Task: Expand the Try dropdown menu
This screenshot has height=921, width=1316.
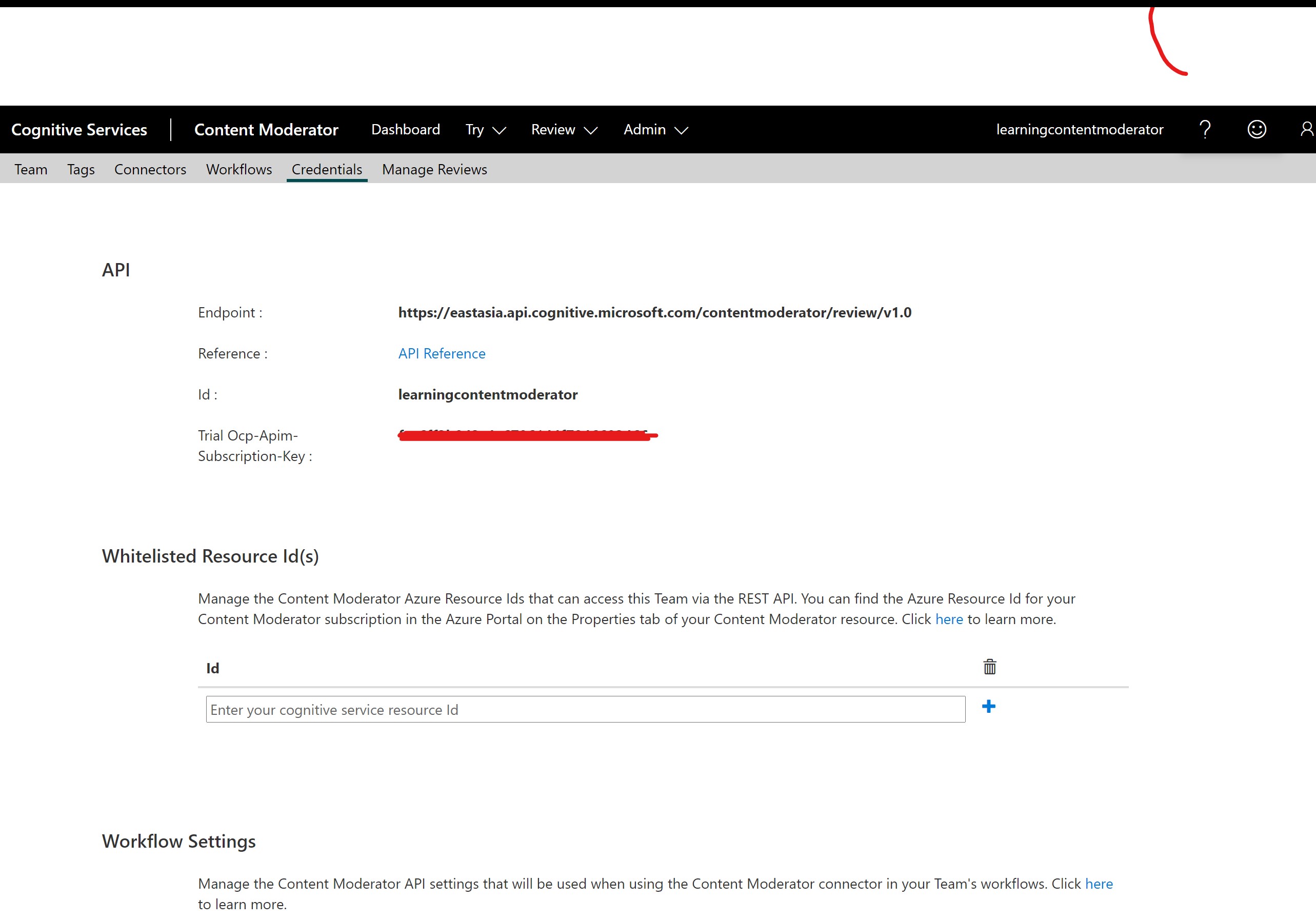Action: pos(486,130)
